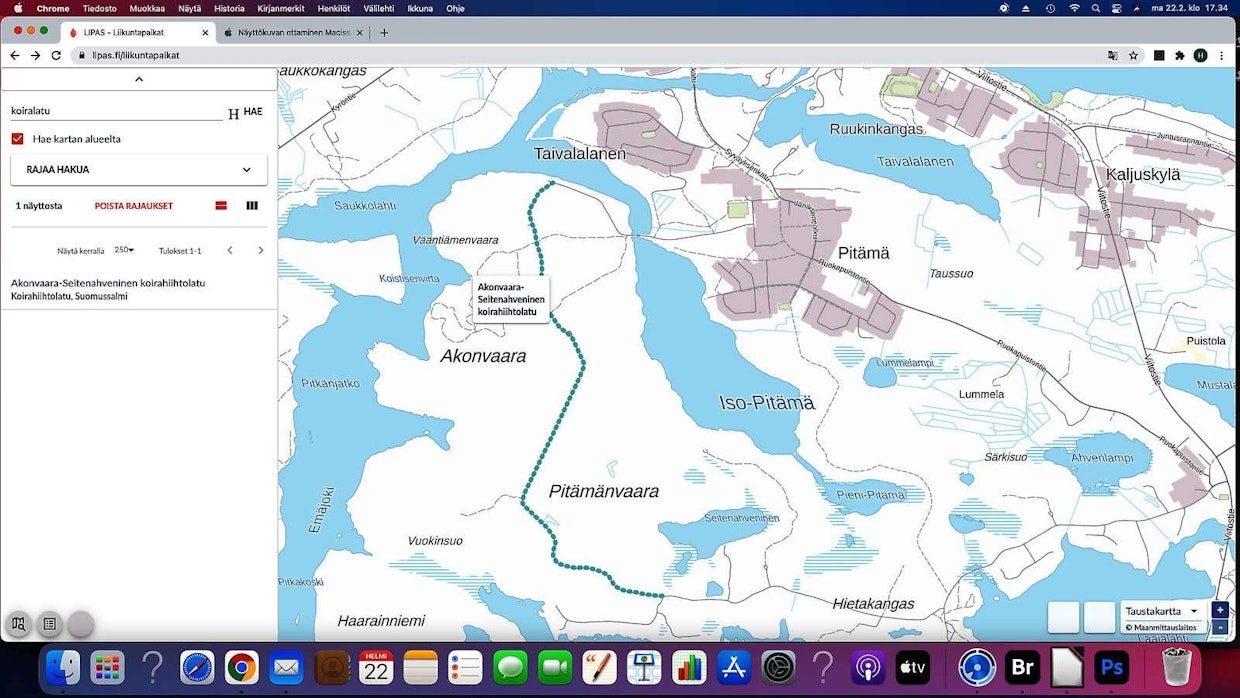Switch to the 'Näyttökuvan ottaminen' browser tab
This screenshot has height=698, width=1240.
tap(287, 32)
